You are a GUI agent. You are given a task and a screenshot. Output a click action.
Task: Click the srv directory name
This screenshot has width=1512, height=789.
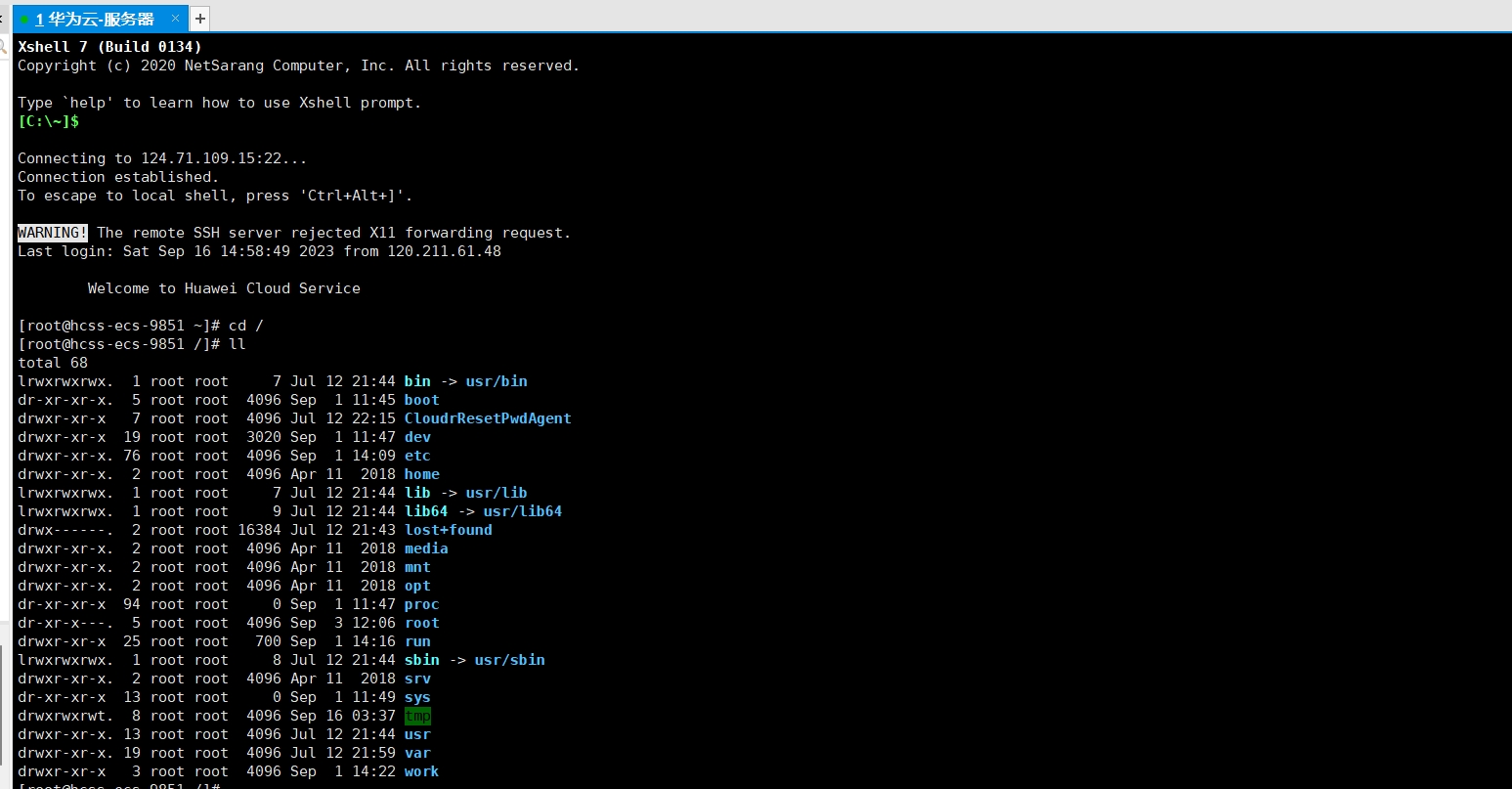[x=417, y=679]
